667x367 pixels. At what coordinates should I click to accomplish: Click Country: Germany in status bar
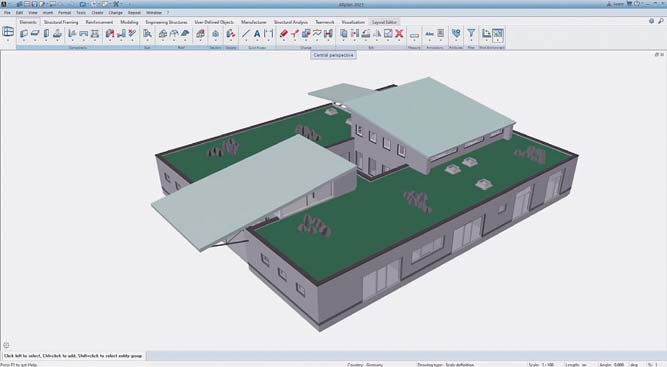pos(365,364)
